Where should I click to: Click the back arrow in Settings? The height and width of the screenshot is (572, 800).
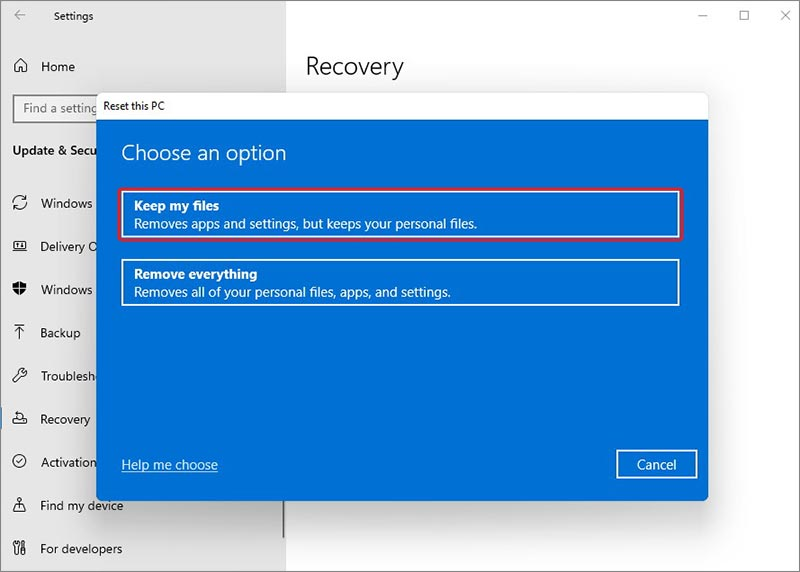click(20, 15)
